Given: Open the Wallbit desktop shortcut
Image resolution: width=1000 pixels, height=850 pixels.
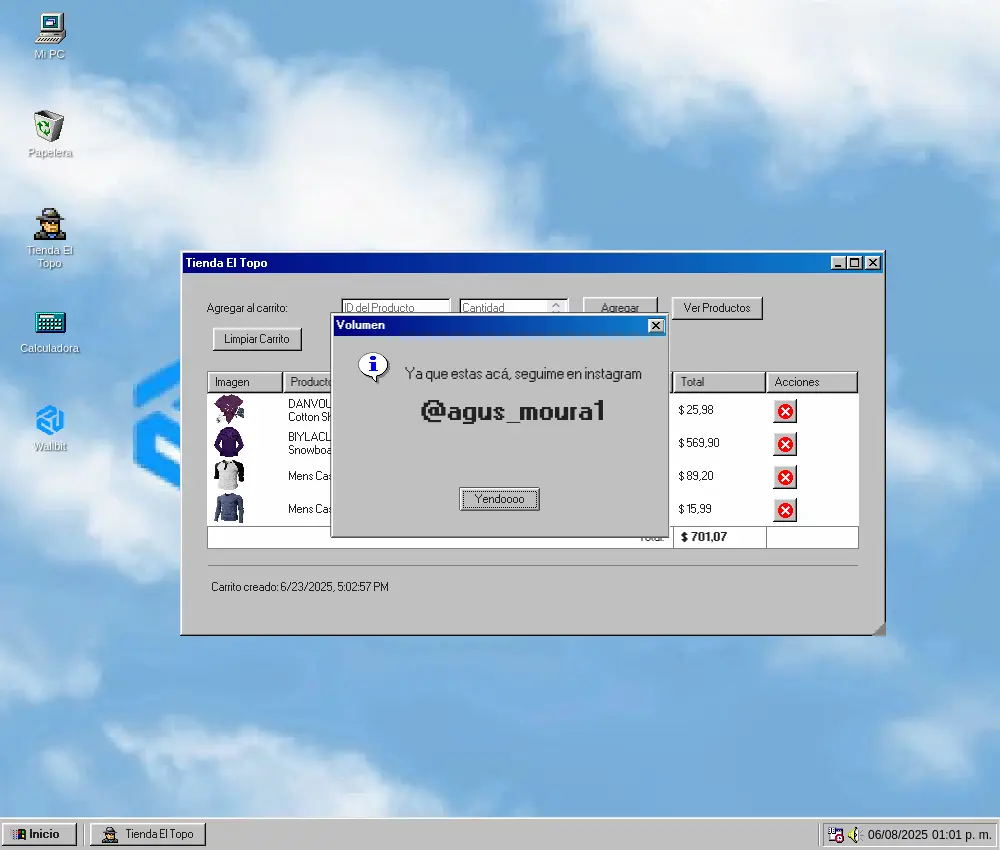Looking at the screenshot, I should pos(50,420).
